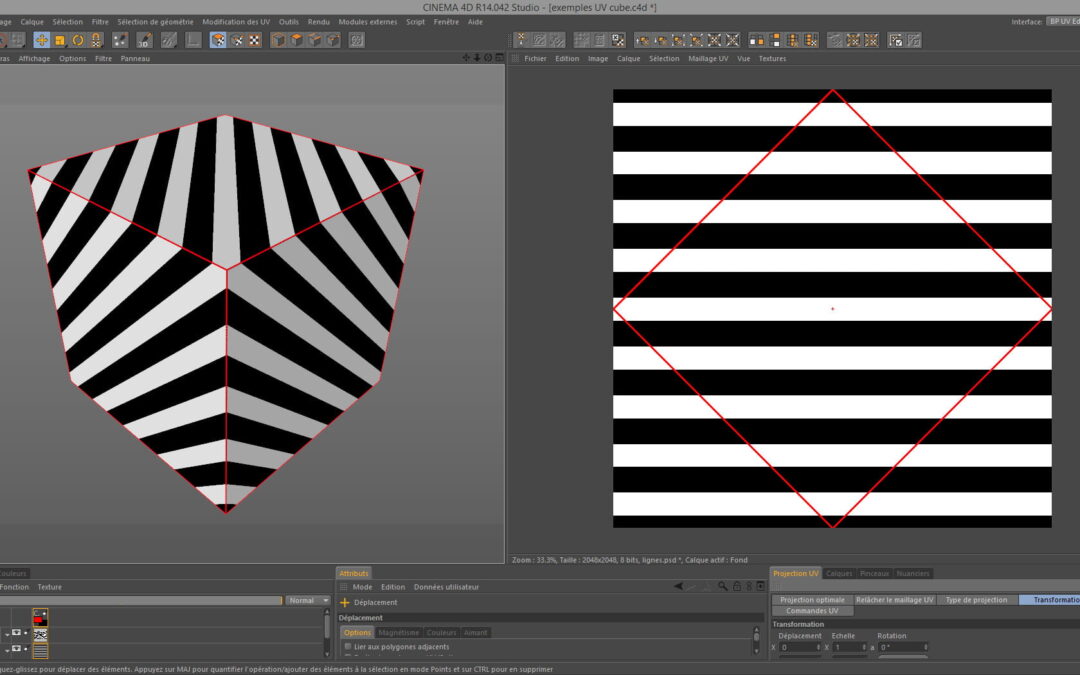Click the Relâcher le maillage UV button
Image resolution: width=1080 pixels, height=675 pixels.
(x=894, y=600)
